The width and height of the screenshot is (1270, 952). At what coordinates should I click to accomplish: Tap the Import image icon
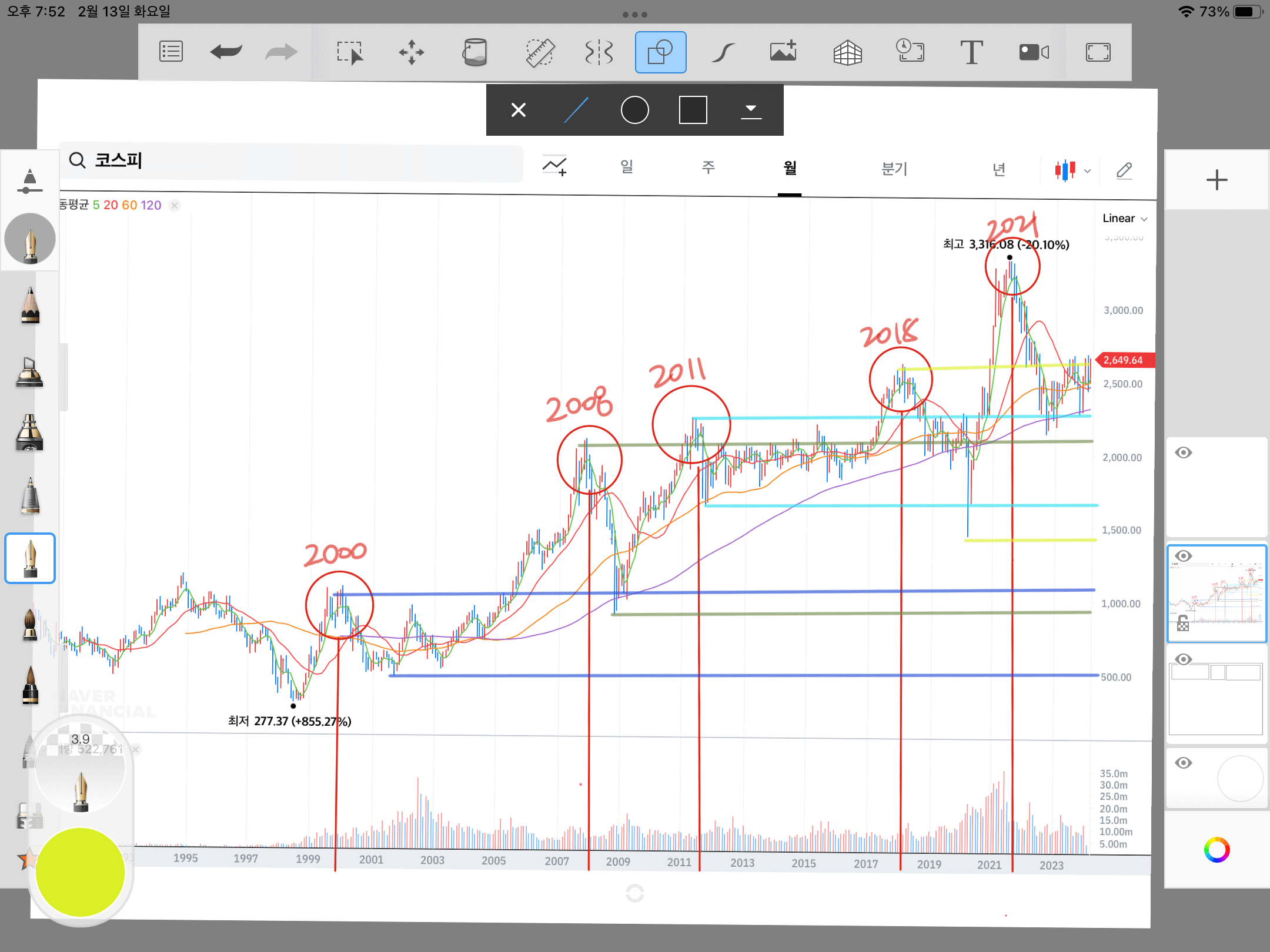(783, 52)
